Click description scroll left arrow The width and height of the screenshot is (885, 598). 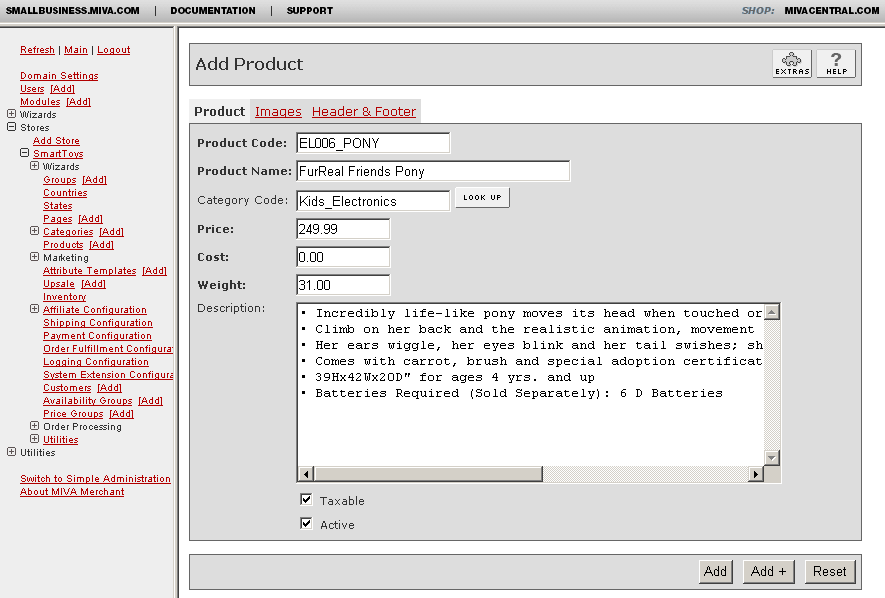pos(305,474)
